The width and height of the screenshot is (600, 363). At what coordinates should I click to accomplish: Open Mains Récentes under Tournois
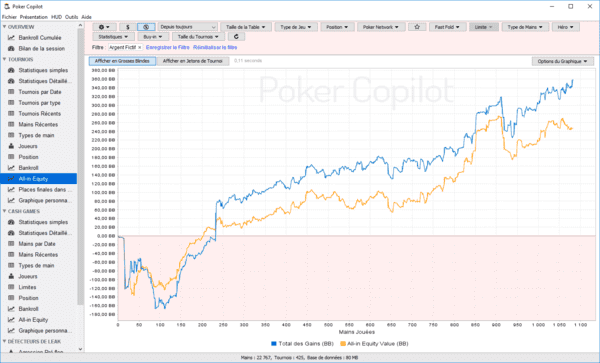[38, 125]
